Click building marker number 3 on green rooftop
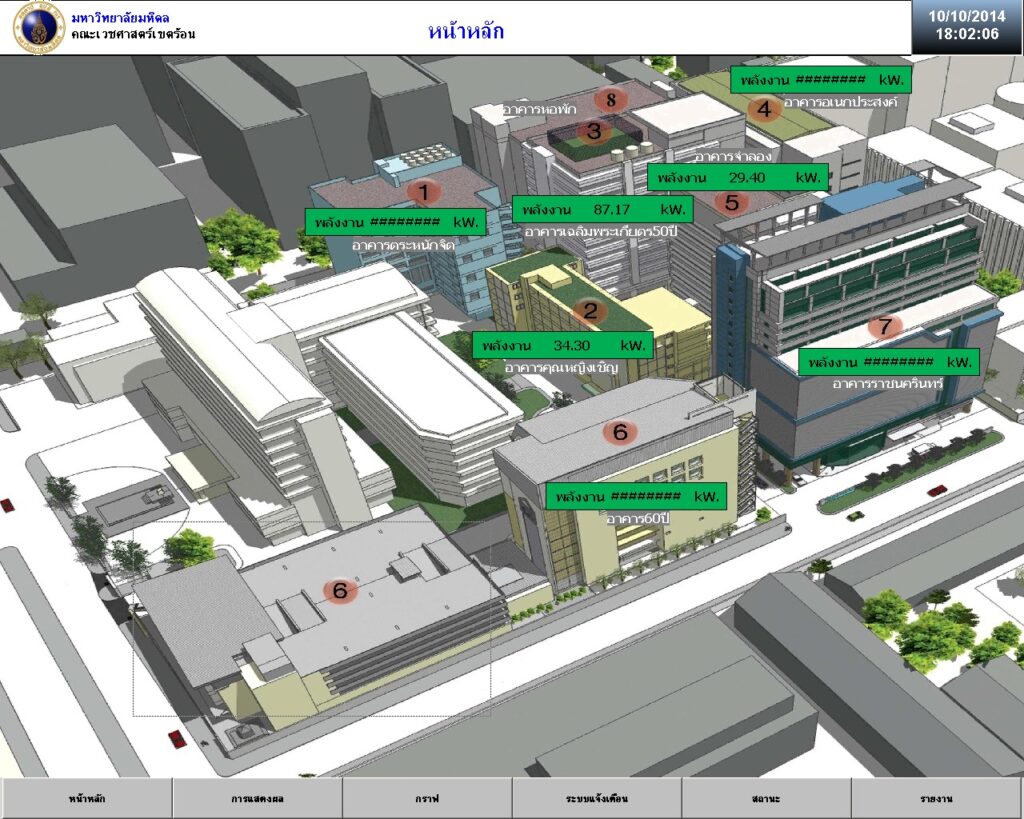The width and height of the screenshot is (1024, 819). pos(594,131)
